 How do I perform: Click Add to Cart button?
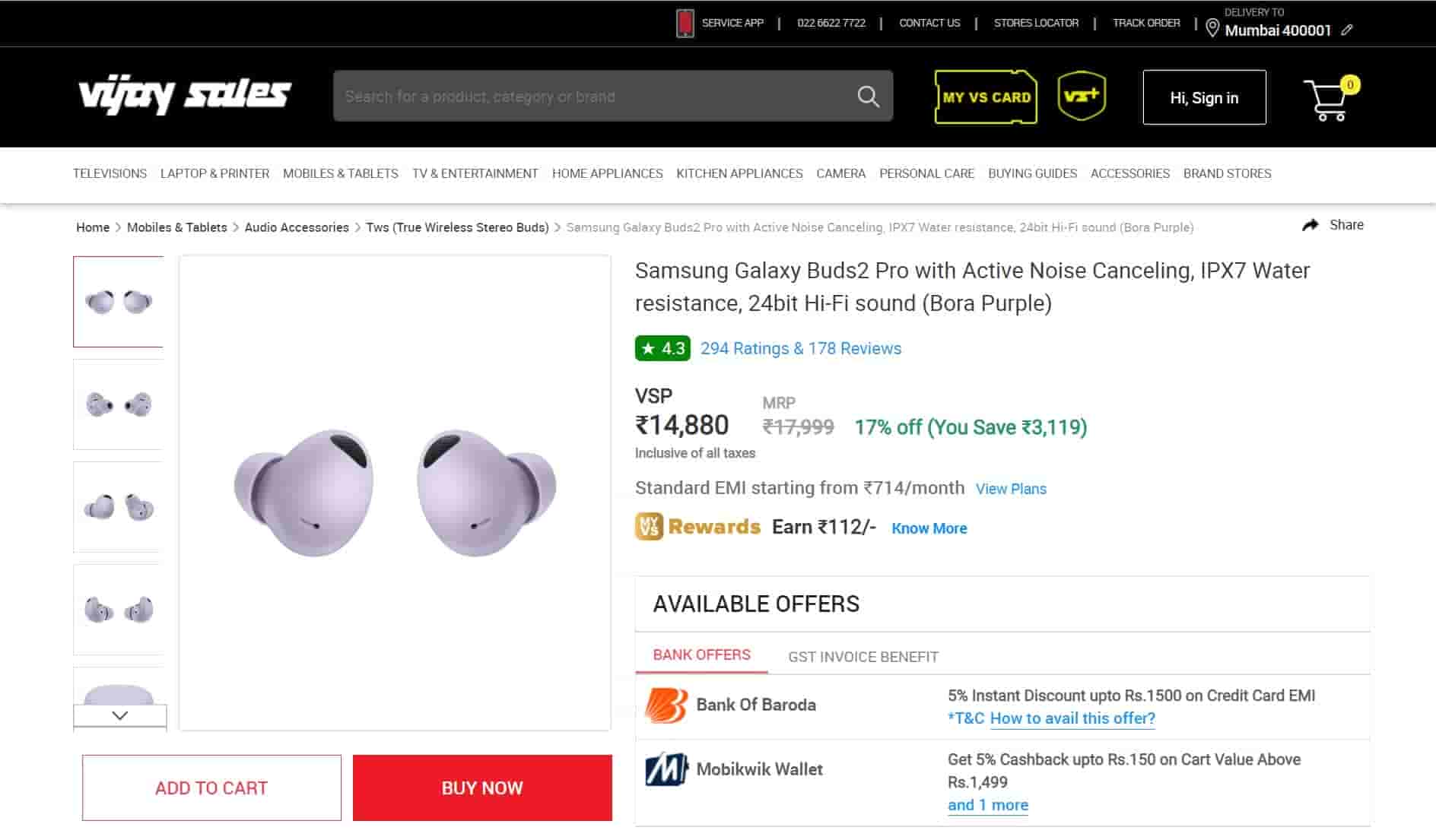pyautogui.click(x=211, y=788)
